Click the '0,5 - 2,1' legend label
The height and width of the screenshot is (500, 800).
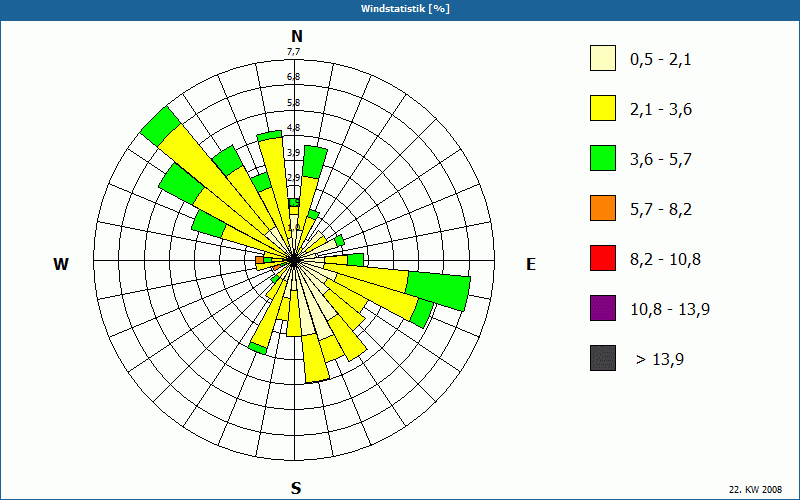(x=661, y=60)
